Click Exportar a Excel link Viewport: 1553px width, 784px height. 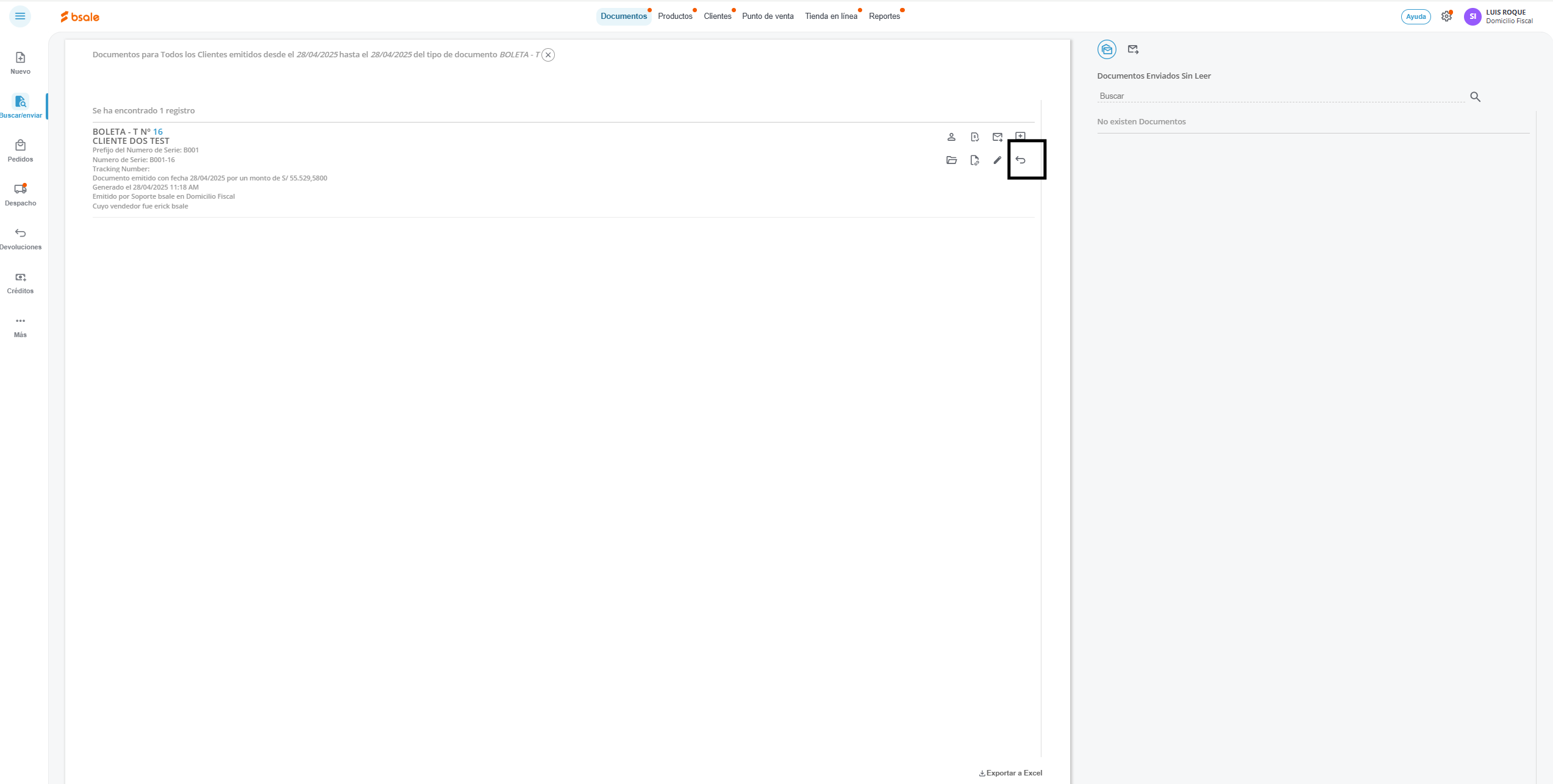pos(1010,773)
